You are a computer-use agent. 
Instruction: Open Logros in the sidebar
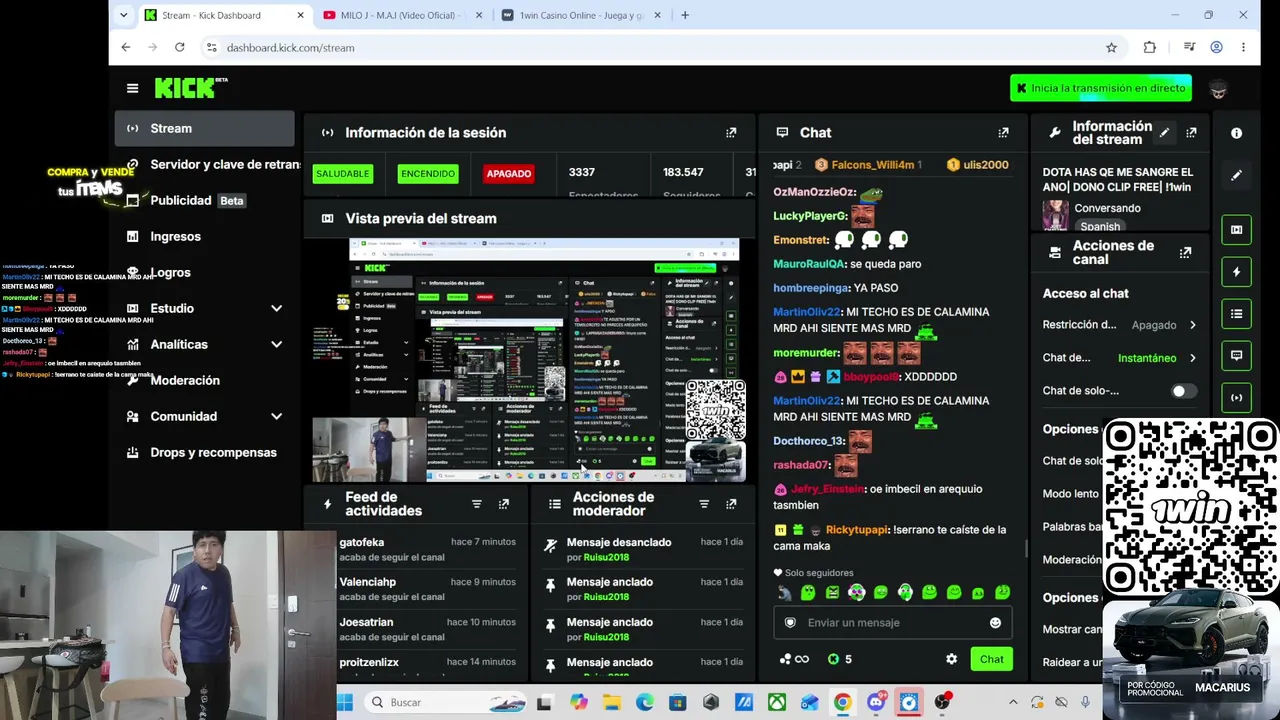pyautogui.click(x=205, y=272)
